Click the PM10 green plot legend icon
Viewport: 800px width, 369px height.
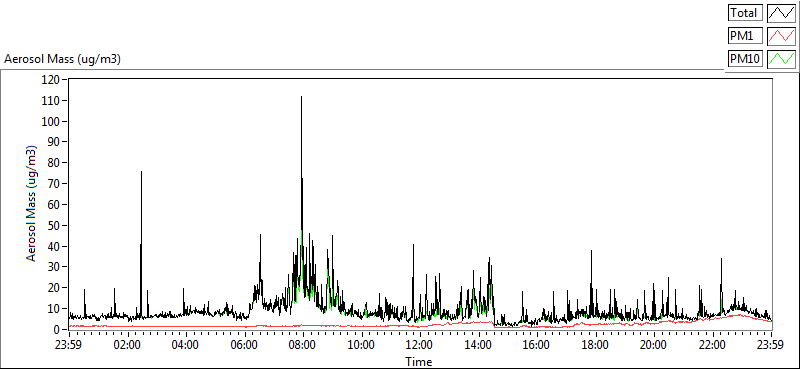[x=782, y=59]
